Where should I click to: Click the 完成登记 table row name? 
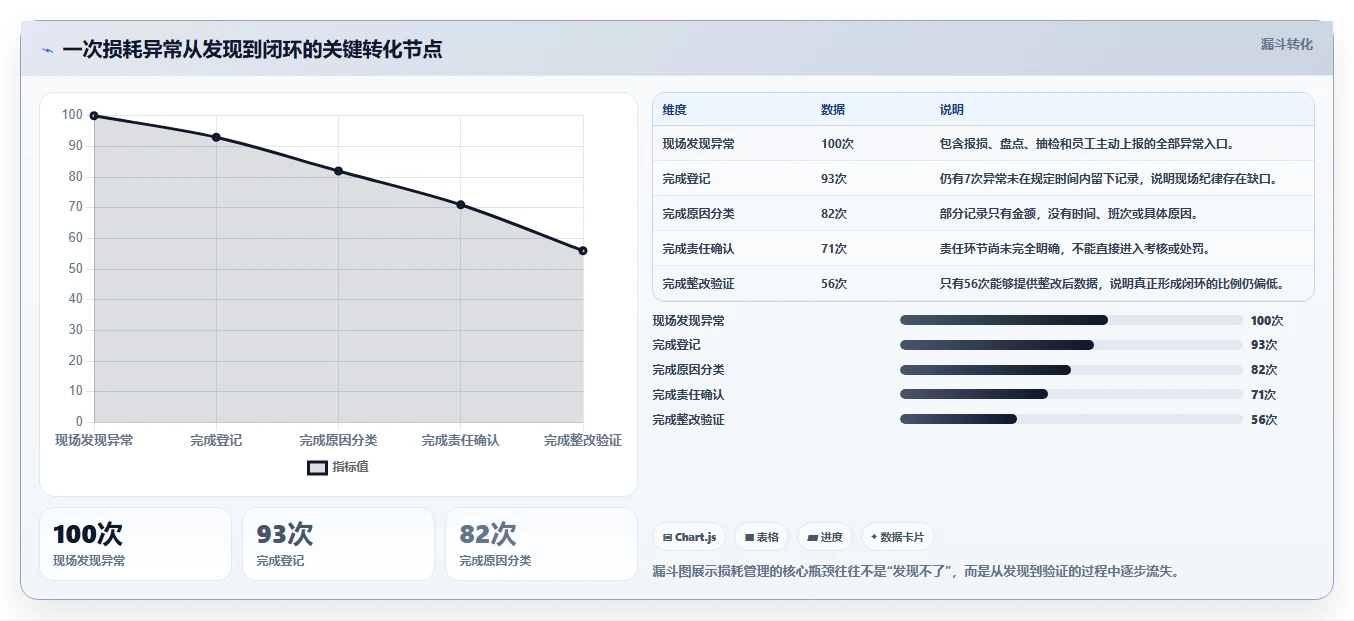tap(686, 179)
